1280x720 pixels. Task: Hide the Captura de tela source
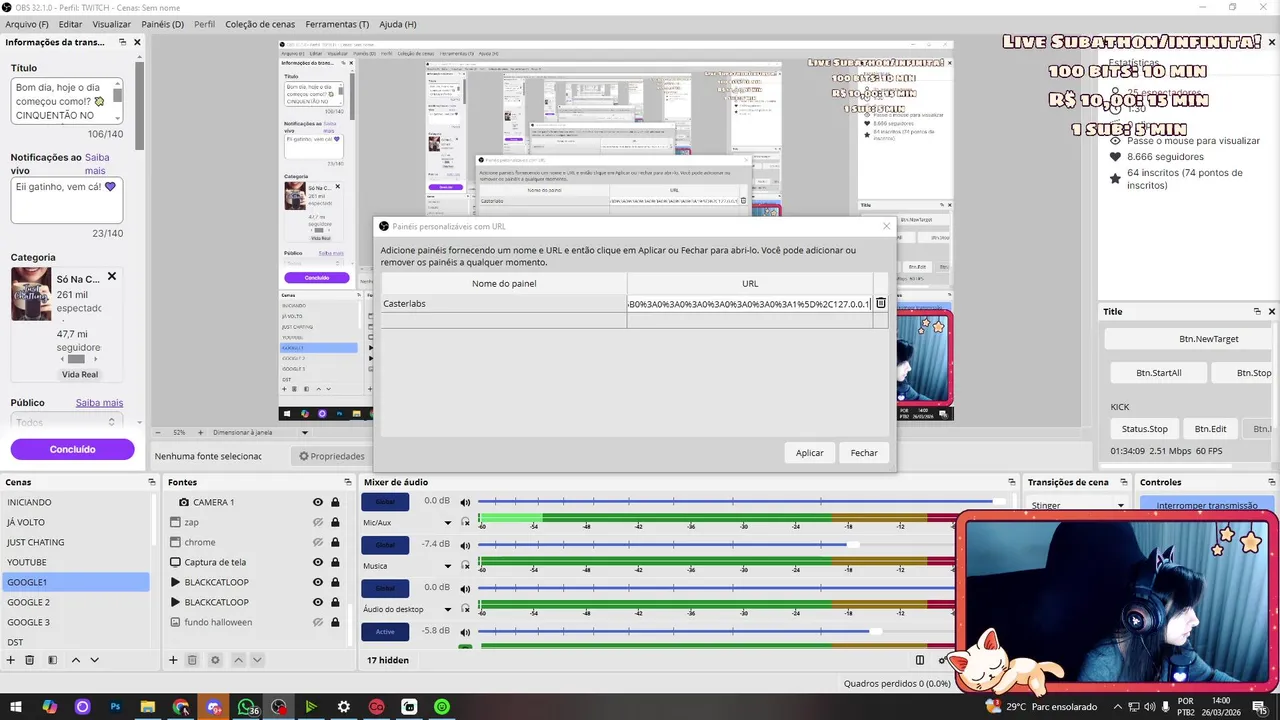317,562
